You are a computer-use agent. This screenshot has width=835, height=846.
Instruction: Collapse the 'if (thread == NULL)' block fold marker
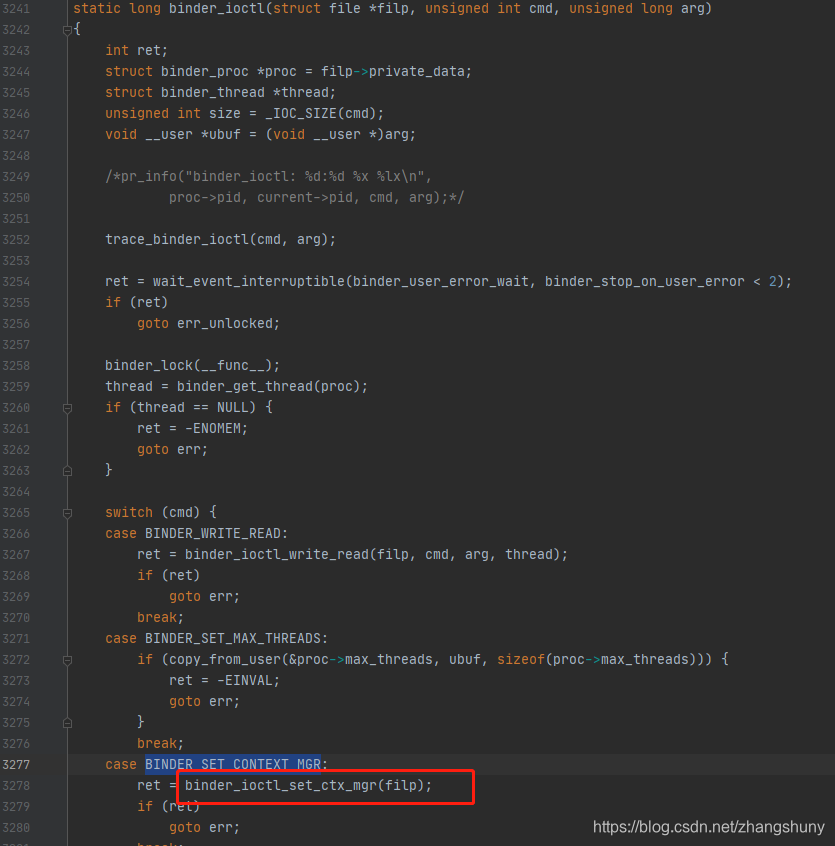coord(67,408)
